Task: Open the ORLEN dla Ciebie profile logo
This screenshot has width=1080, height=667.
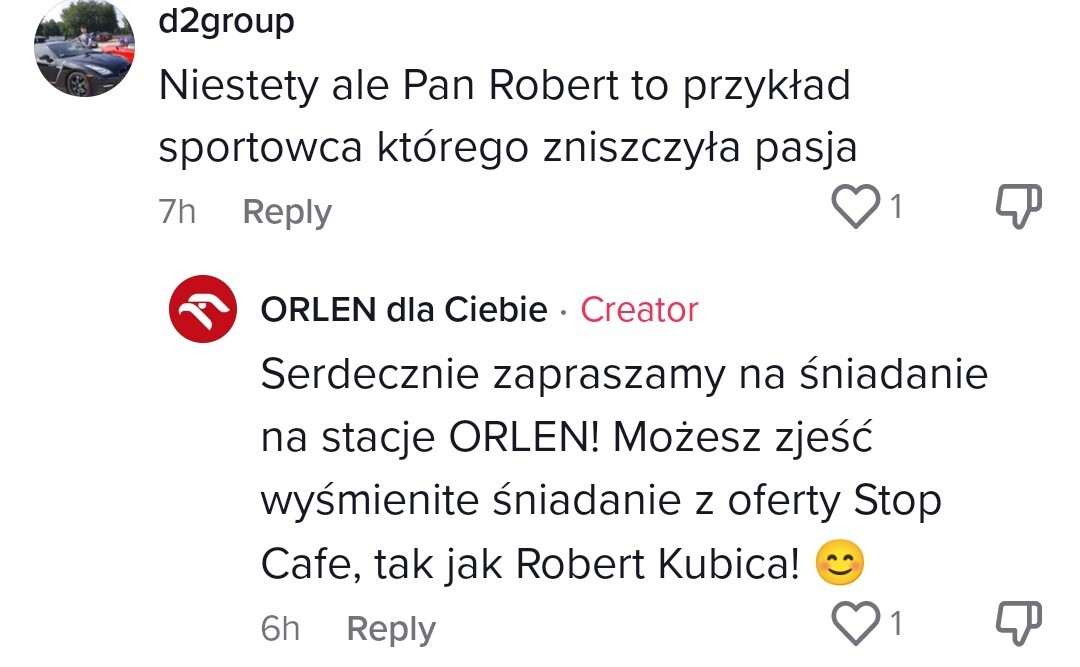Action: 202,309
